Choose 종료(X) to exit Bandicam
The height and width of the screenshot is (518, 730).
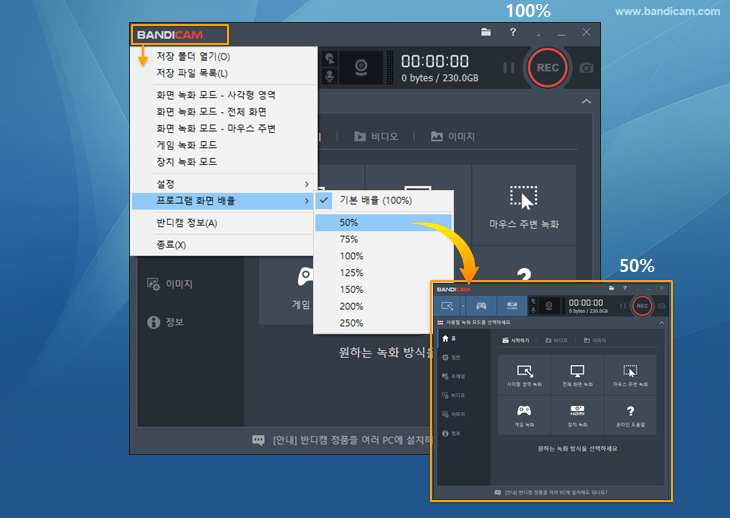[223, 245]
